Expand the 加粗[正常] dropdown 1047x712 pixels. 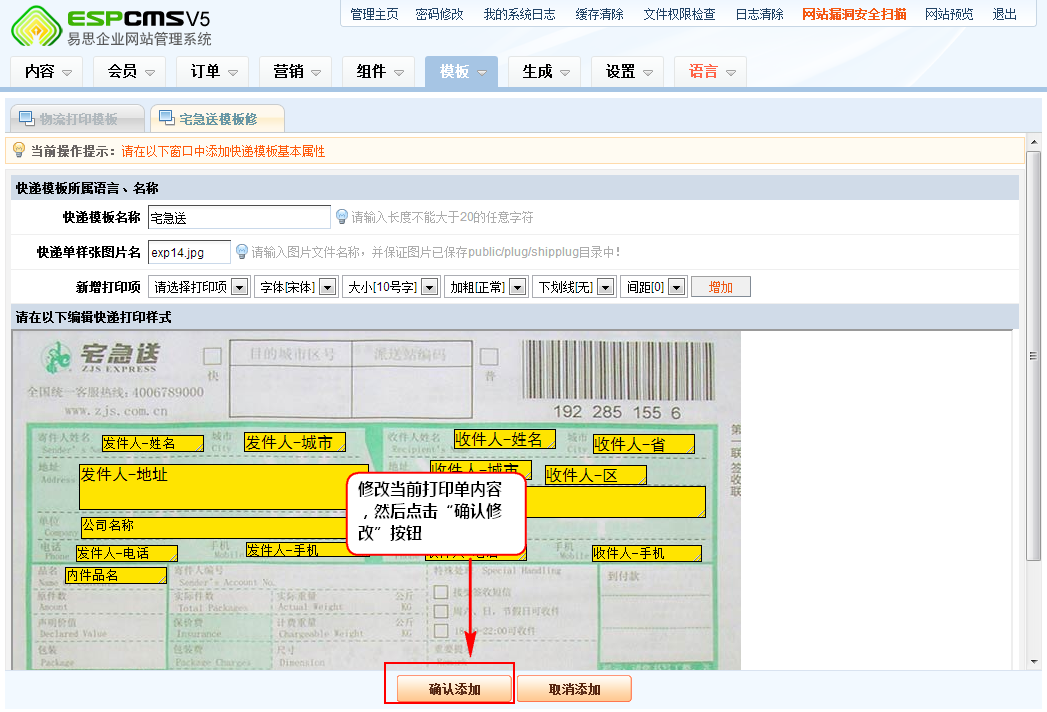click(485, 287)
